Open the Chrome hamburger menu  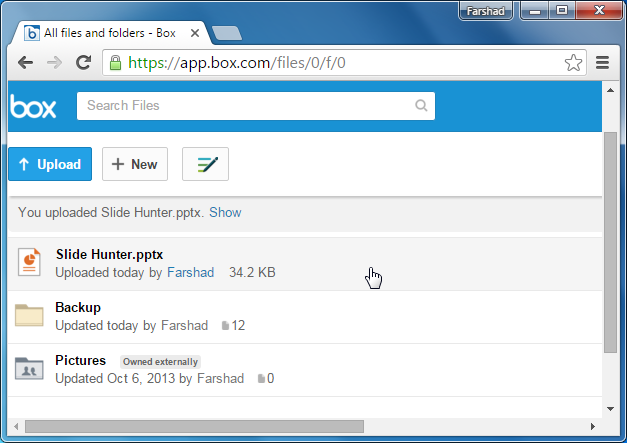click(x=602, y=62)
